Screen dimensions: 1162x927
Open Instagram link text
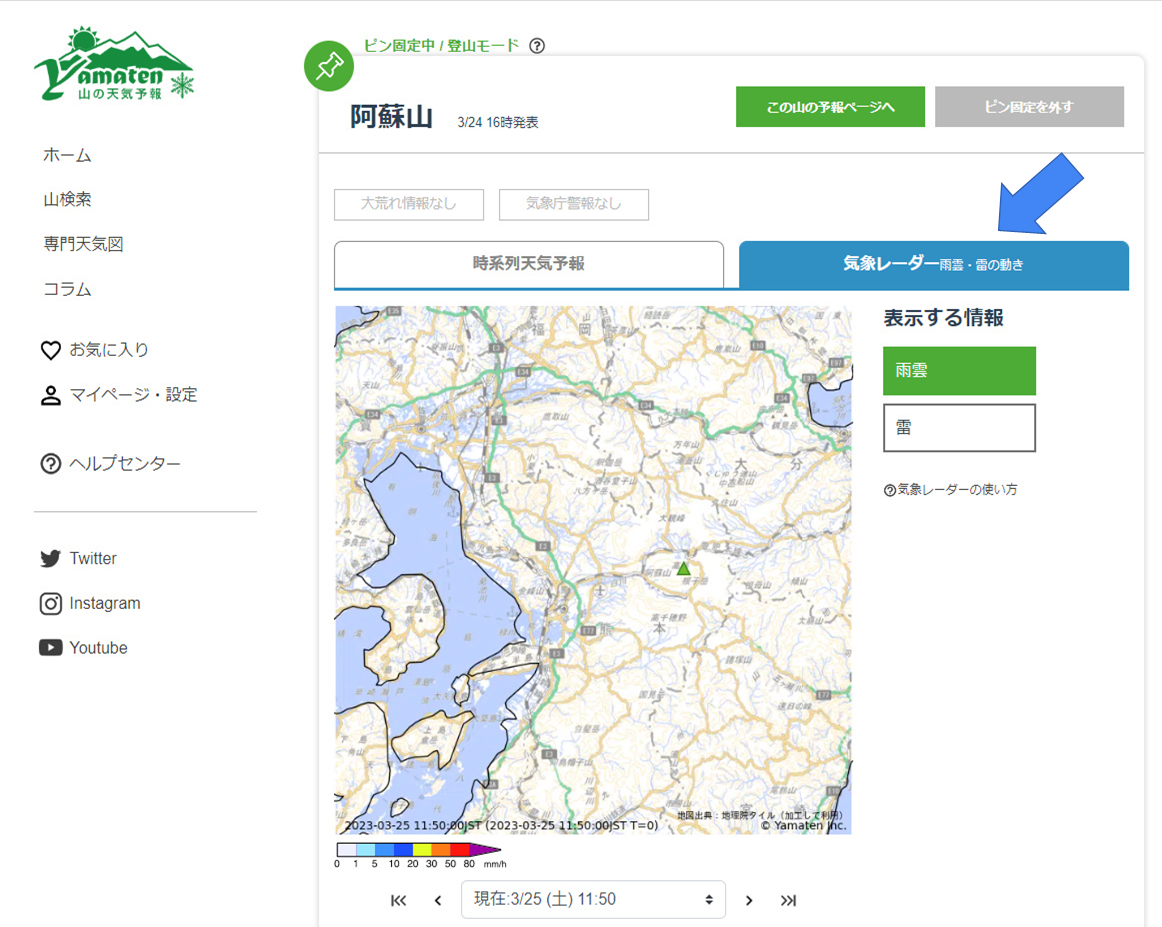coord(105,604)
